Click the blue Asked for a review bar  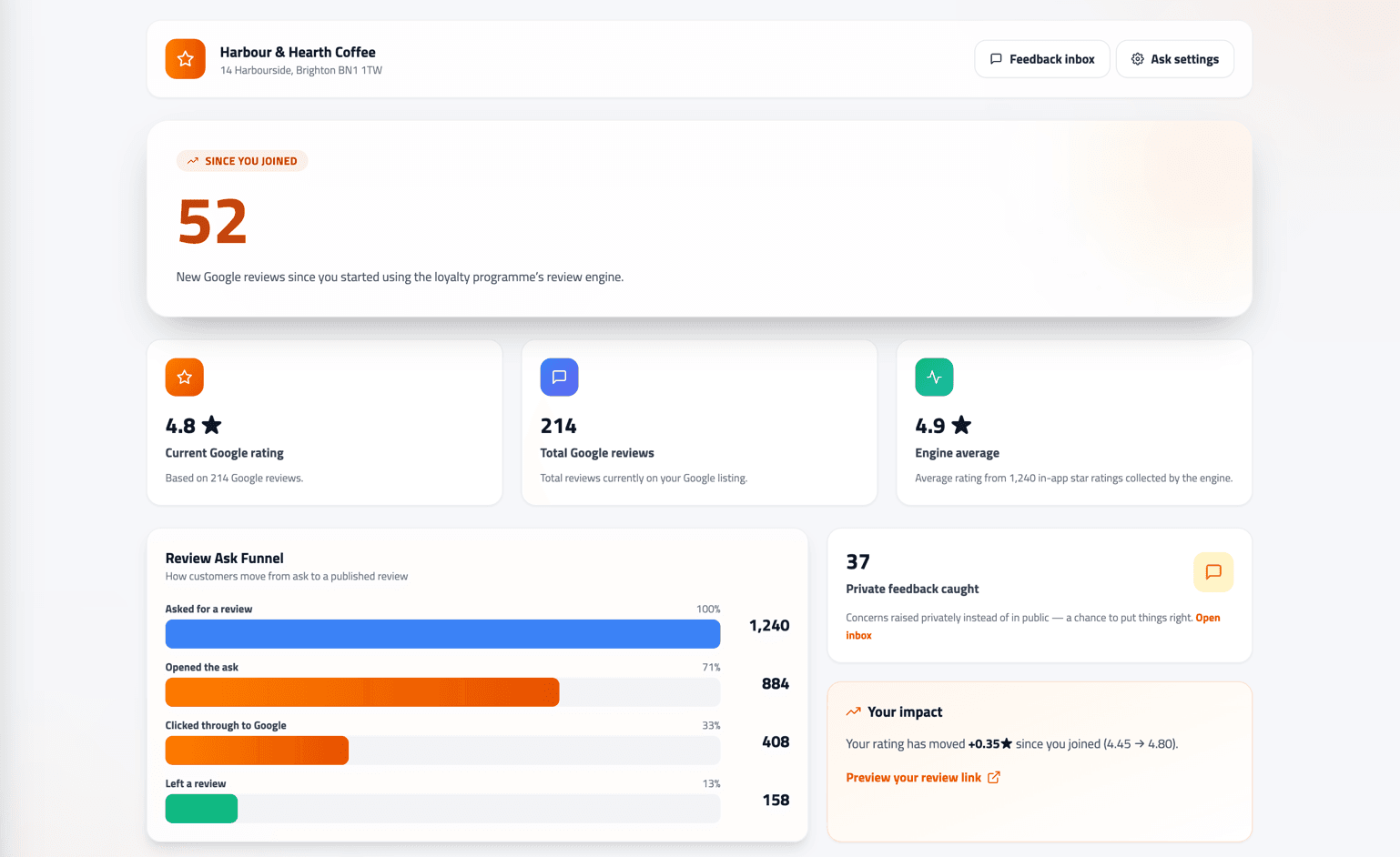(x=442, y=634)
